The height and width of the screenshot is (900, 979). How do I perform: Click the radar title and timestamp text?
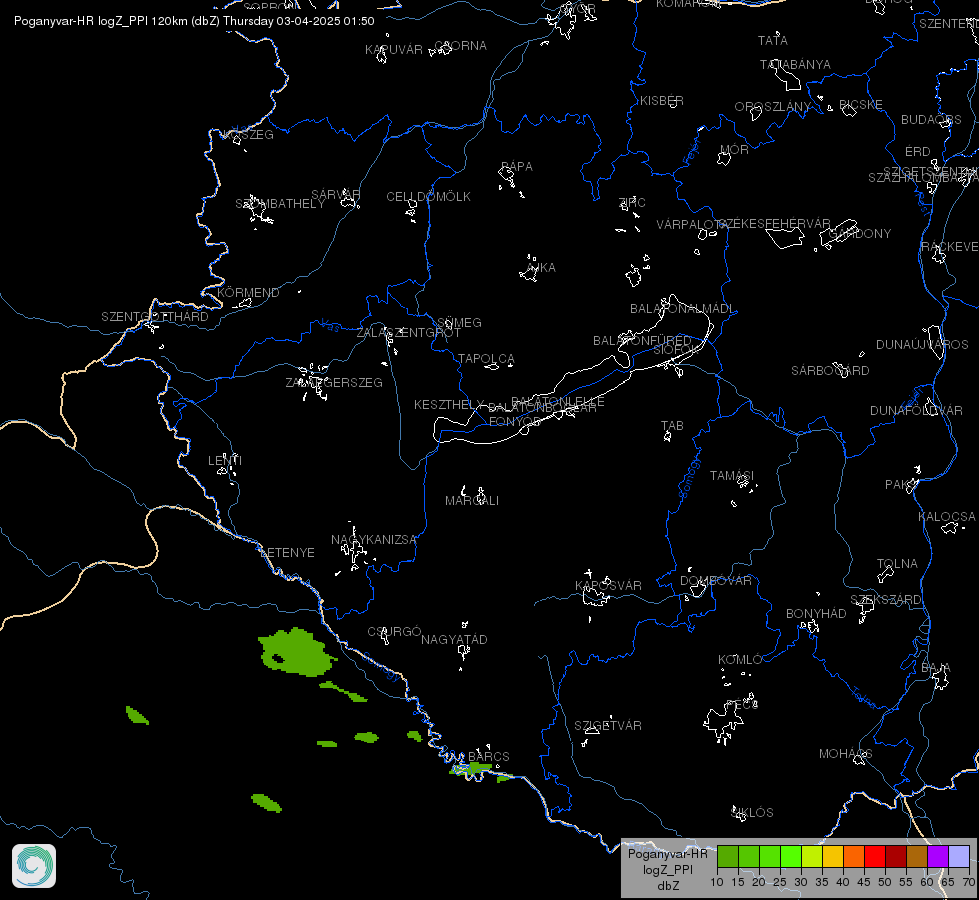coord(194,21)
